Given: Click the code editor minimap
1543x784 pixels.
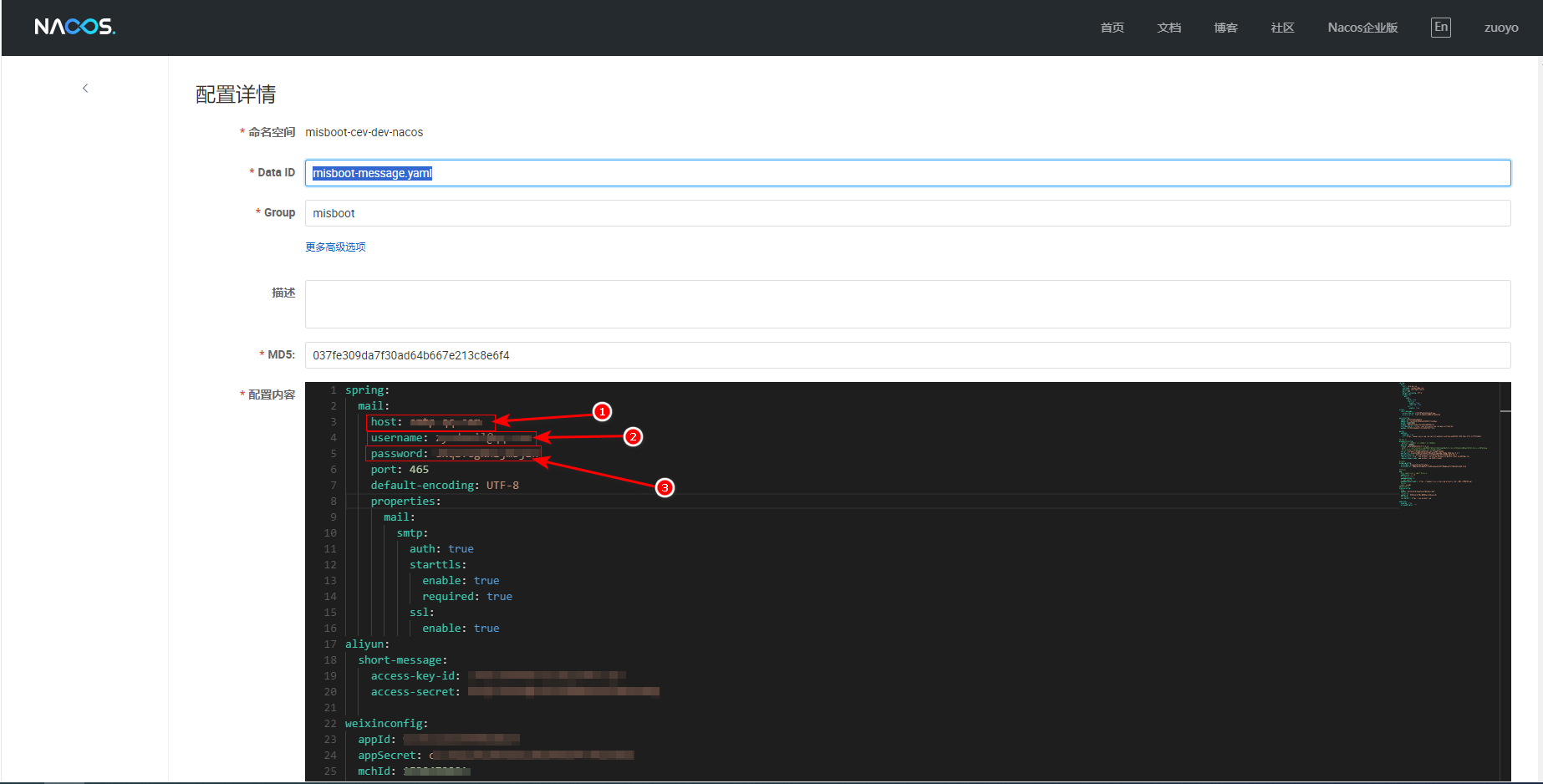Looking at the screenshot, I should (x=1449, y=444).
